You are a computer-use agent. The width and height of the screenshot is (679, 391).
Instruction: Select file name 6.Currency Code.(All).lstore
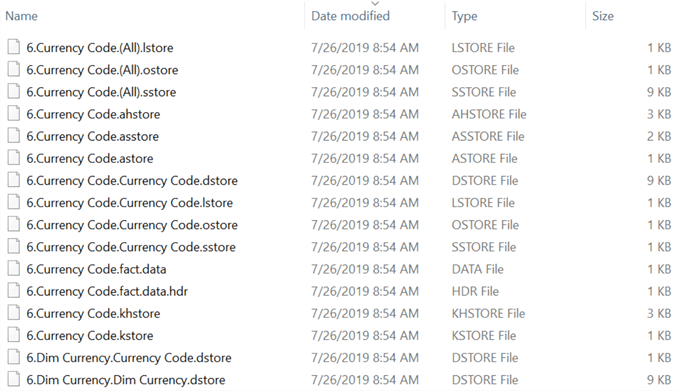click(x=100, y=48)
